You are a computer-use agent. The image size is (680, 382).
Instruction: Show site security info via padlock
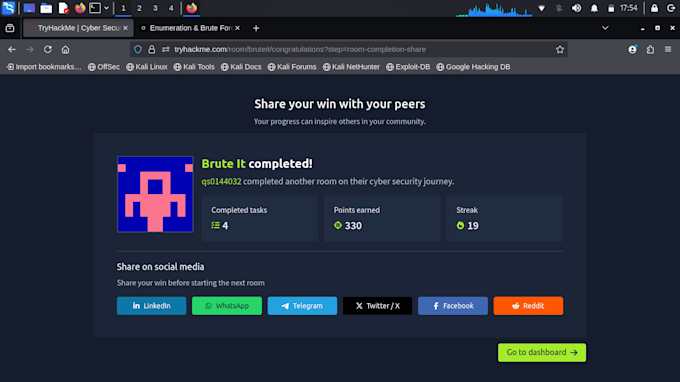pos(151,49)
